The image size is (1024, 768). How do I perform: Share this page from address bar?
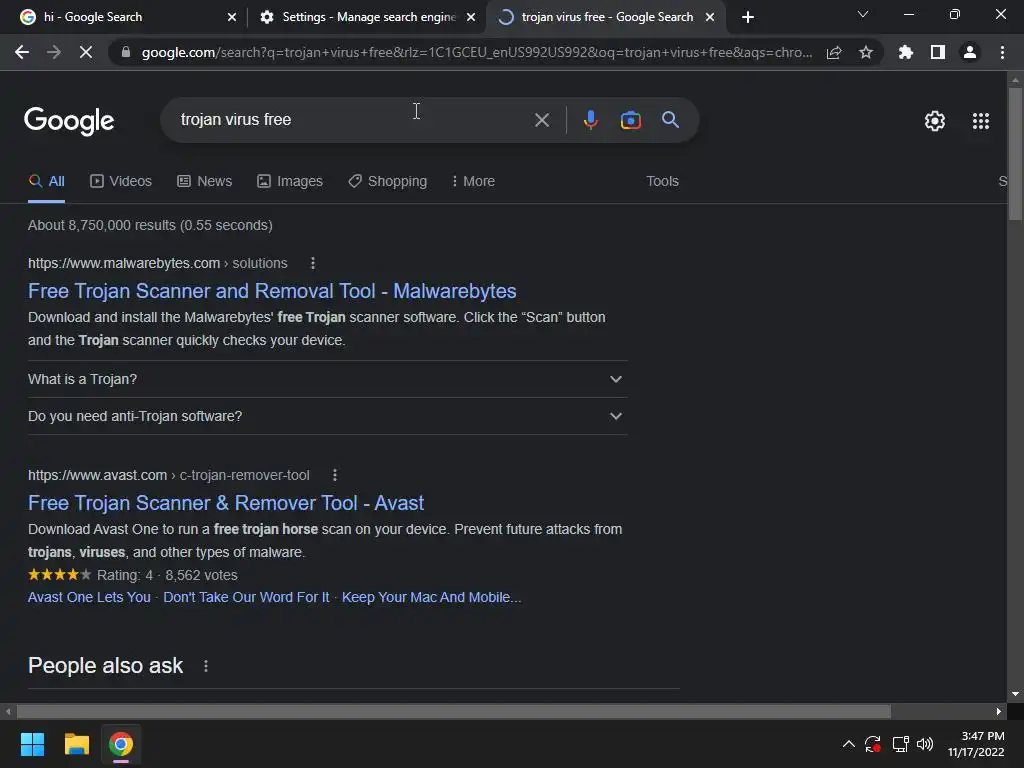(x=834, y=52)
